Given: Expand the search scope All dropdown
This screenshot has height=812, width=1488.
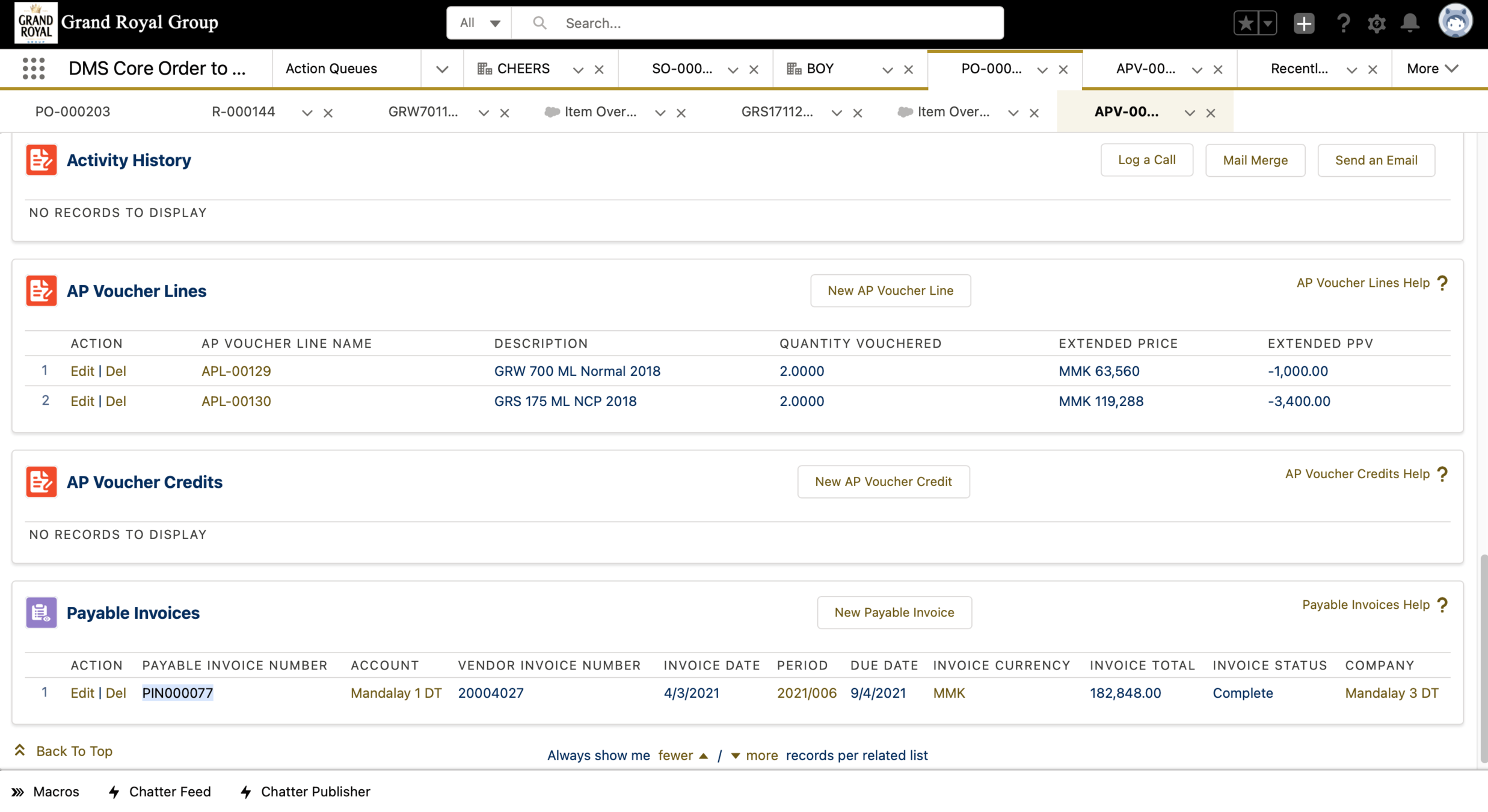Looking at the screenshot, I should coord(479,23).
